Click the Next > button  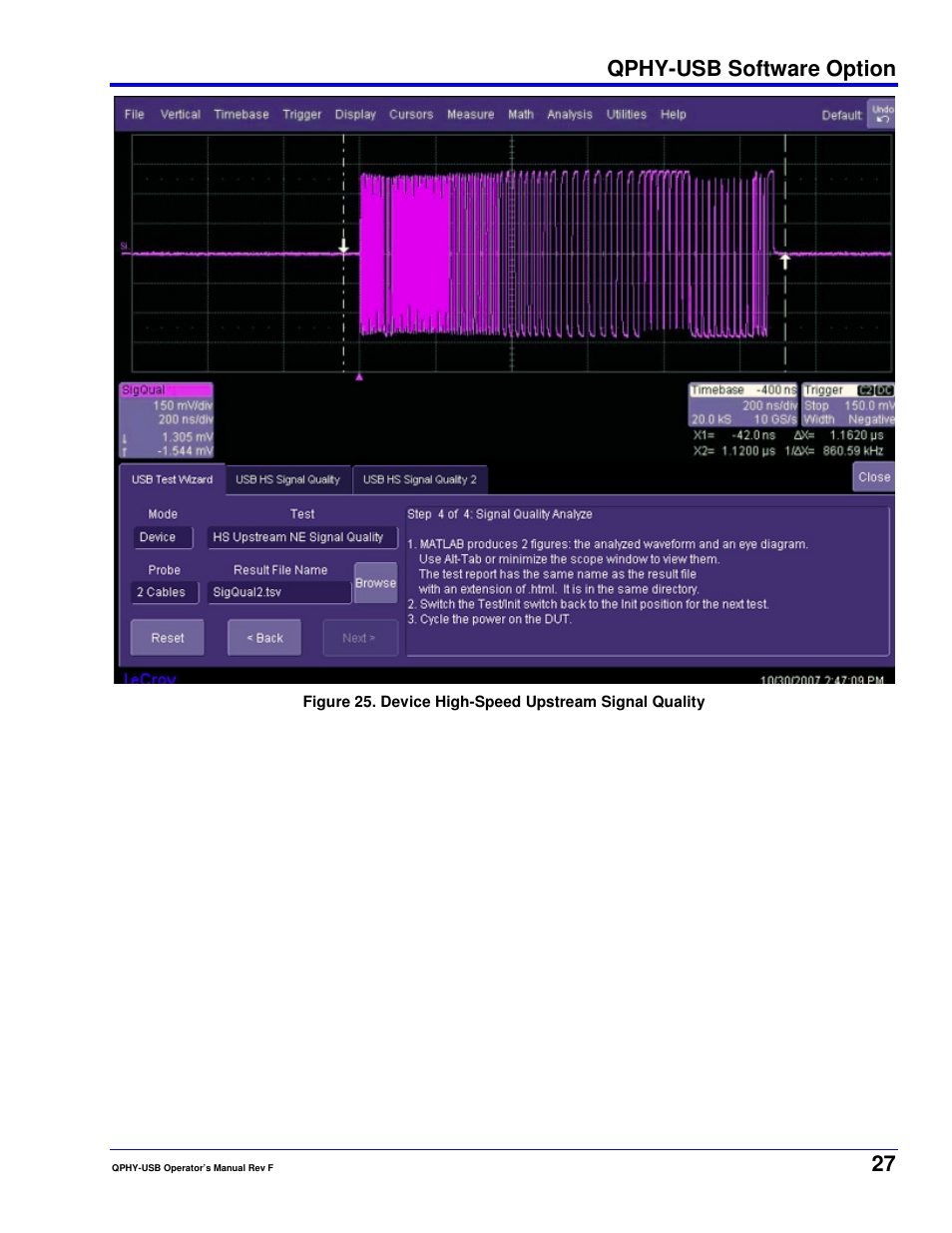click(x=359, y=638)
